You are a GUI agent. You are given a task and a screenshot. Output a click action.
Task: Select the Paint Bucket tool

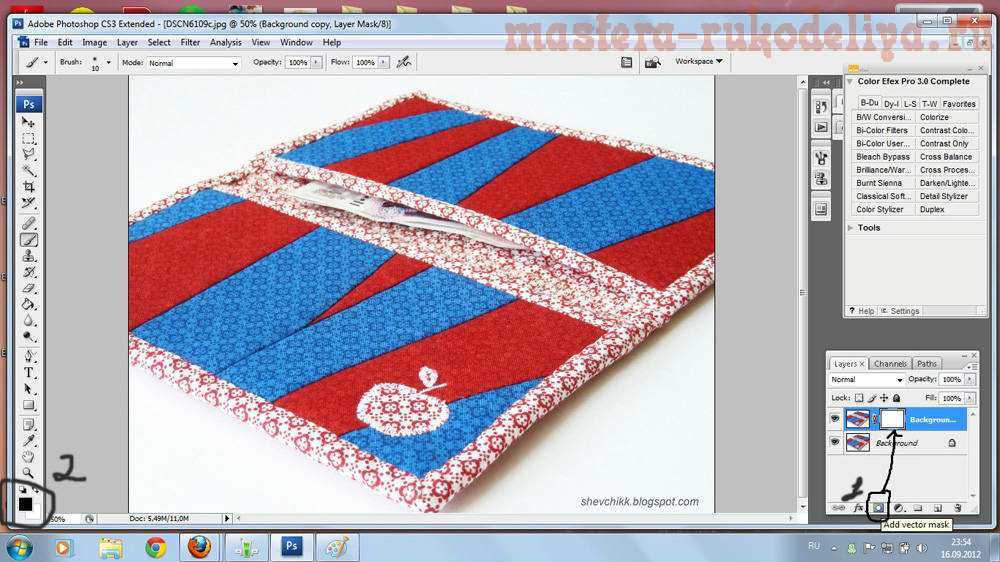28,304
